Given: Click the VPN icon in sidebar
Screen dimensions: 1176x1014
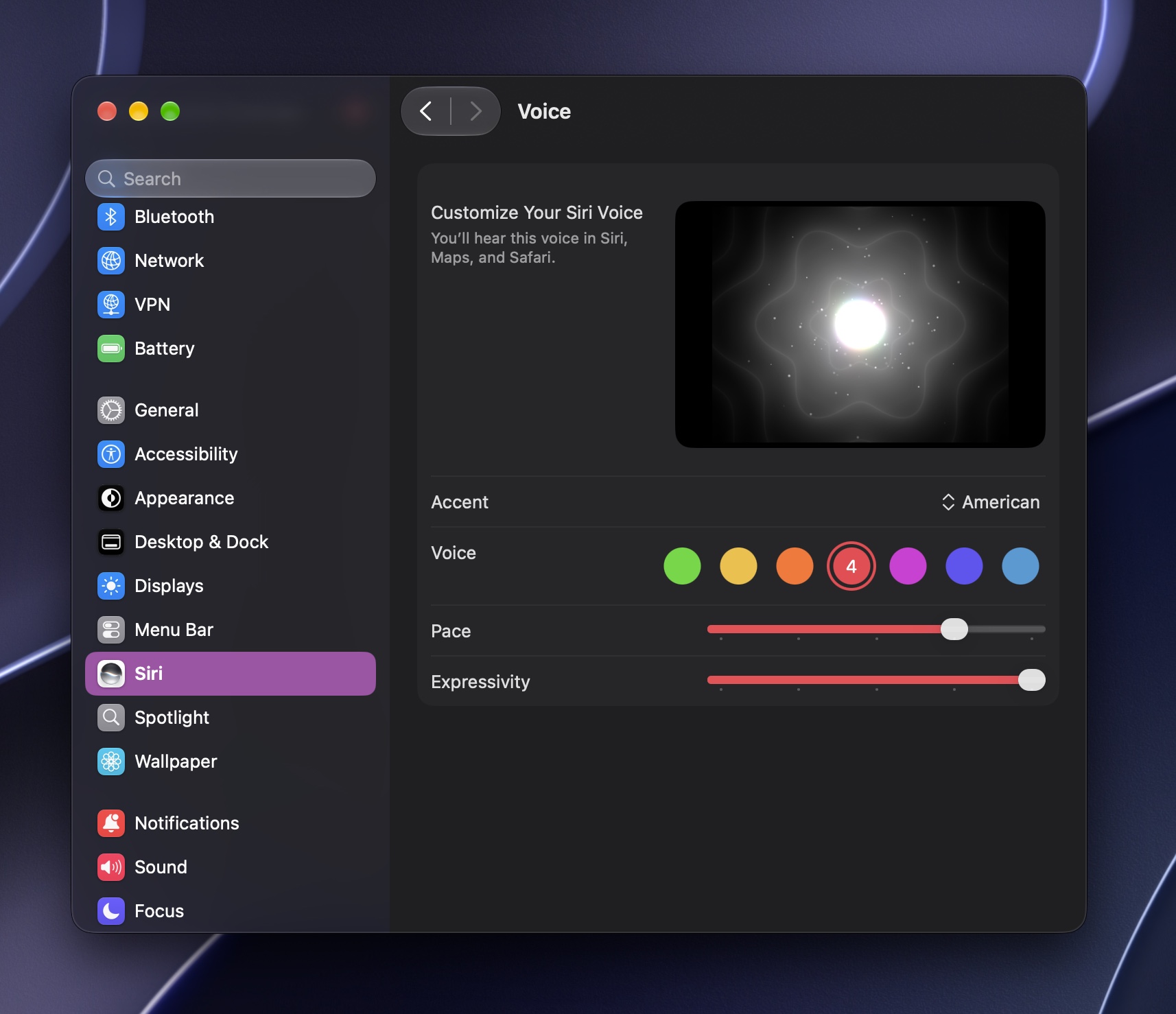Looking at the screenshot, I should pyautogui.click(x=111, y=305).
